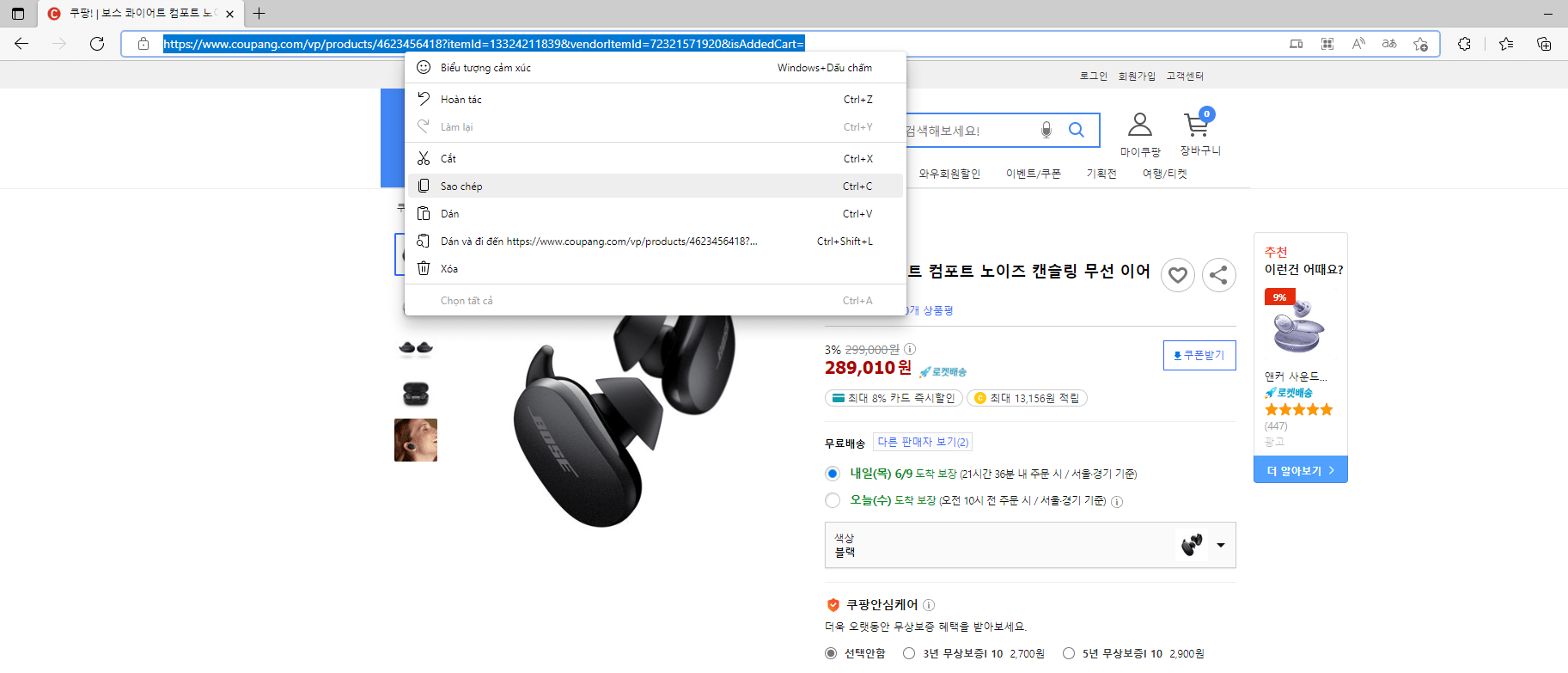1568x673 pixels.
Task: Add page to favorites star icon
Action: pyautogui.click(x=1420, y=44)
